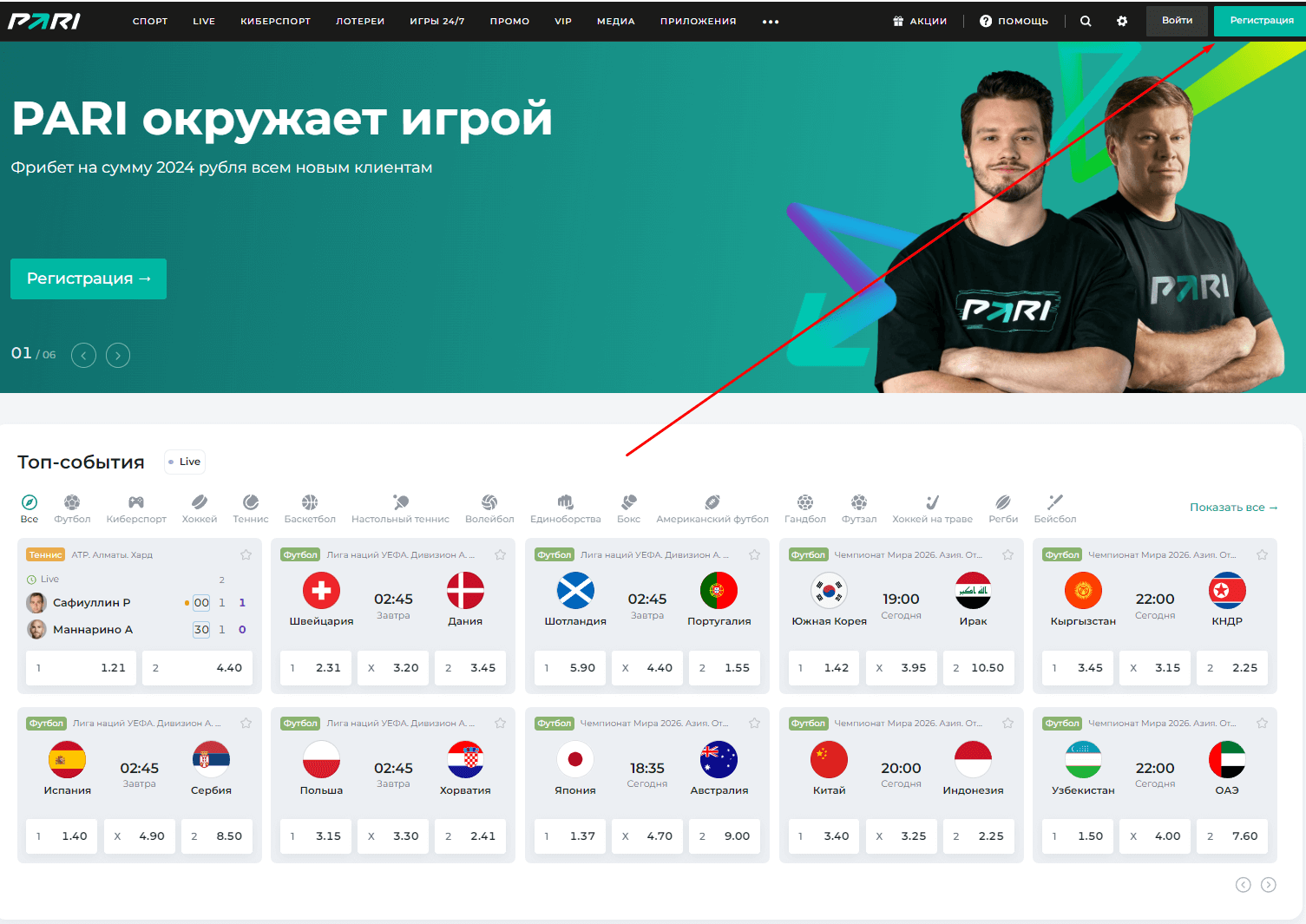This screenshot has width=1306, height=924.
Task: Click the Показать все link
Action: pos(1233,508)
